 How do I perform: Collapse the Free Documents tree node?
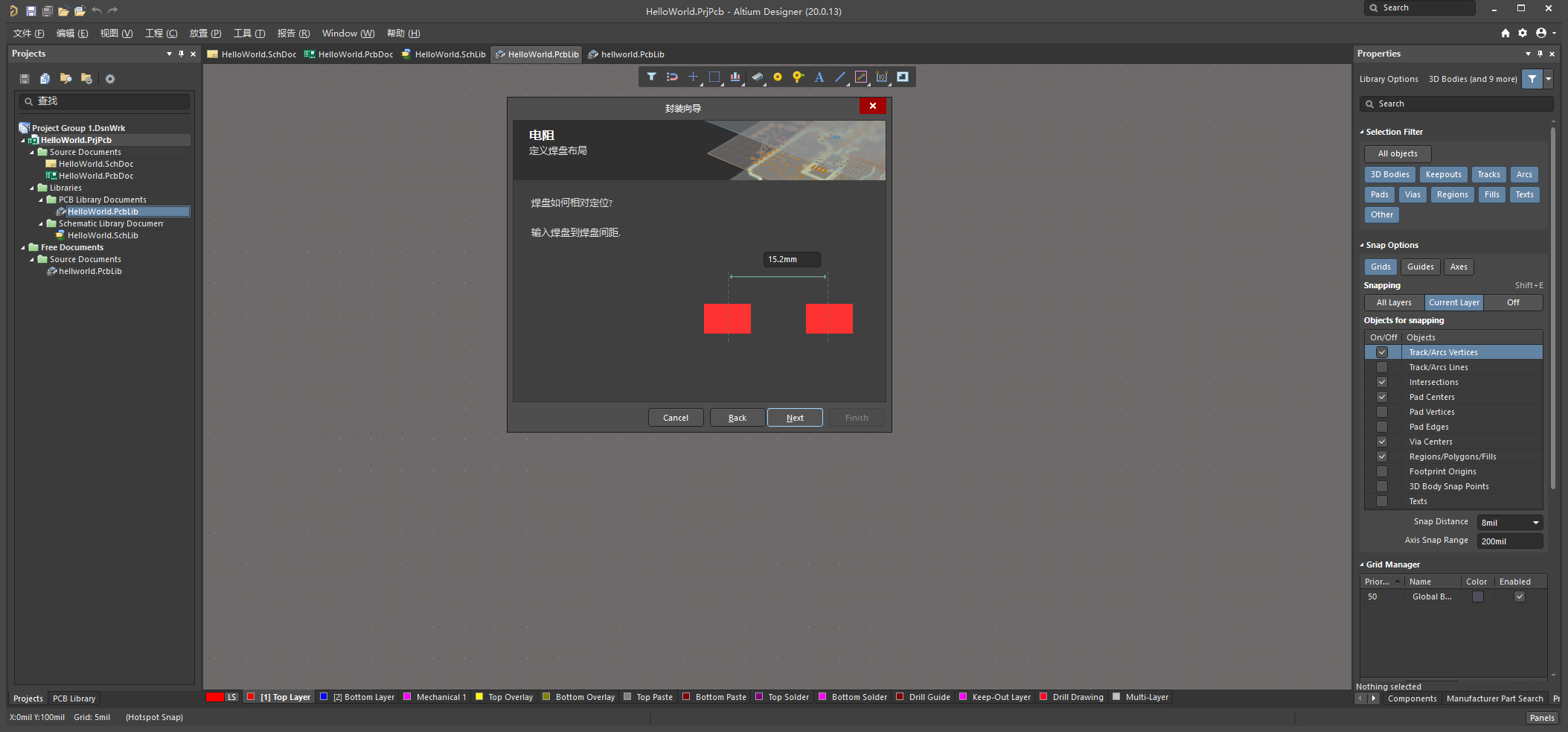[22, 246]
